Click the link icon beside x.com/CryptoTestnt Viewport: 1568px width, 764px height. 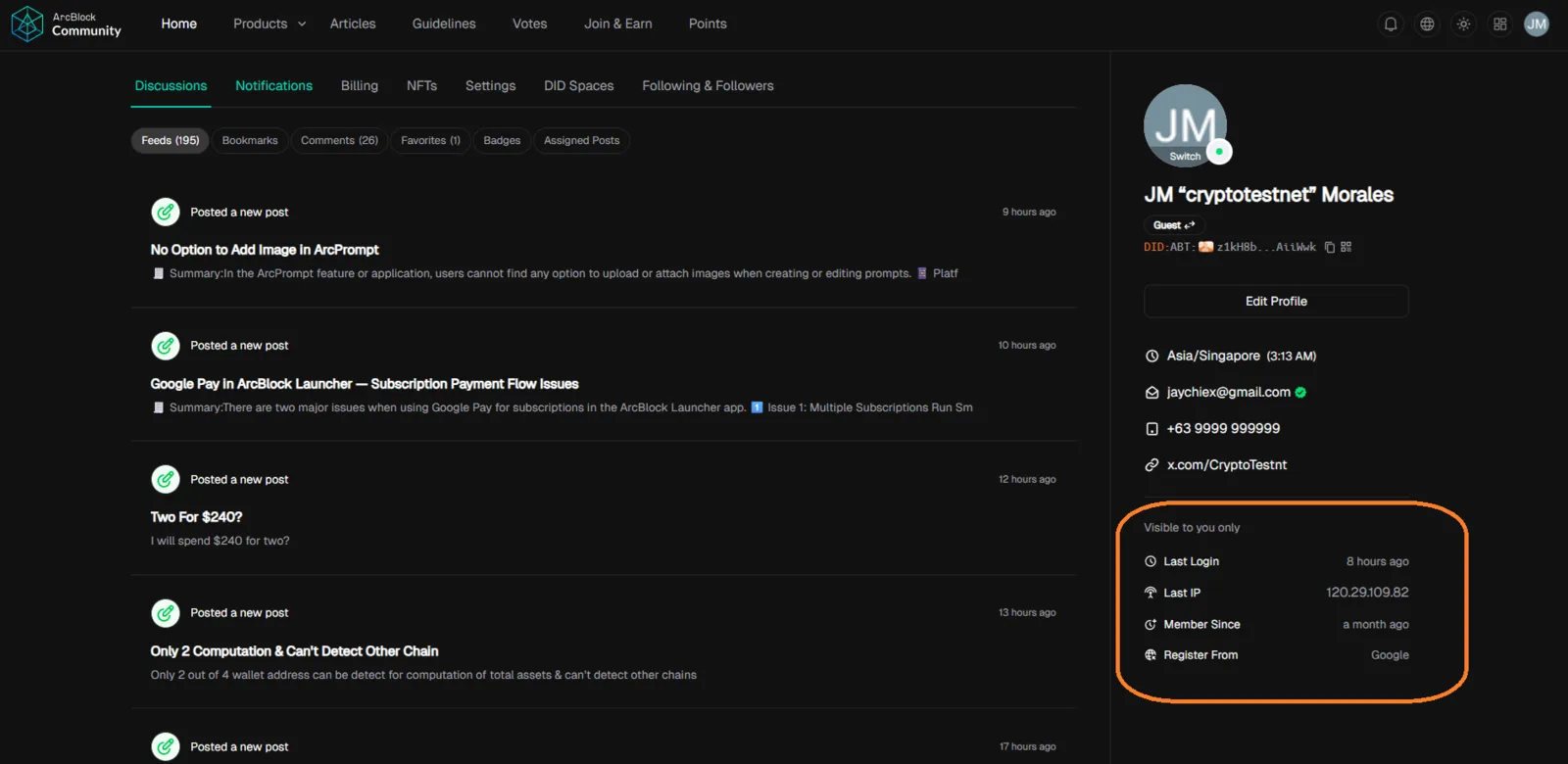1152,465
